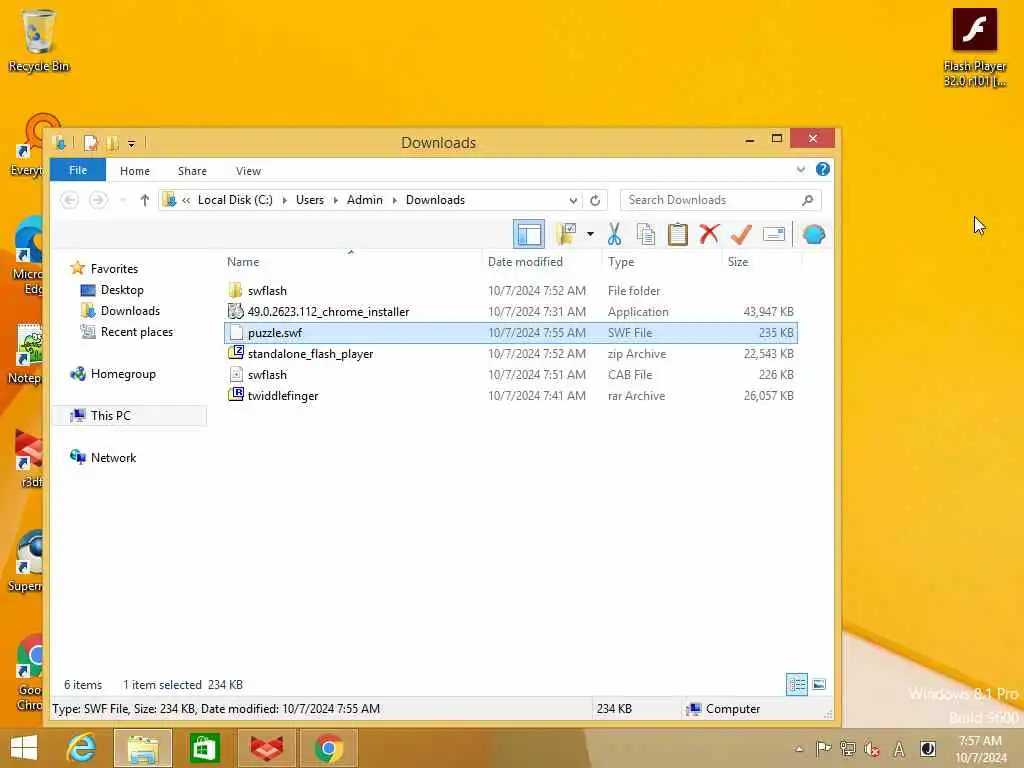
Task: Select Network in navigation pane
Action: click(x=113, y=457)
